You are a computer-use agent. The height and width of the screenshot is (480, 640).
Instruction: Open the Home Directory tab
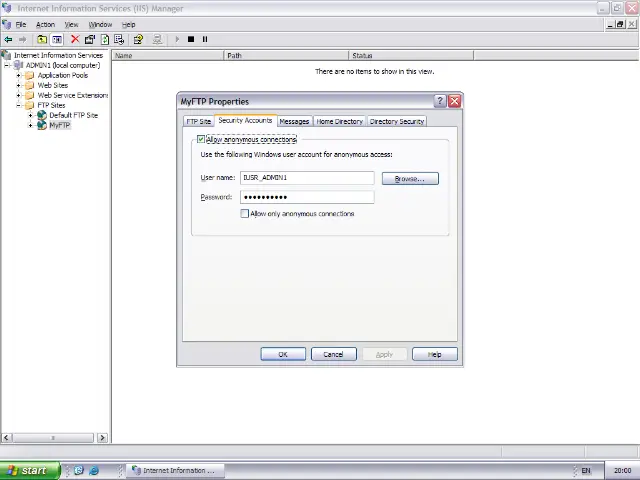pos(340,121)
